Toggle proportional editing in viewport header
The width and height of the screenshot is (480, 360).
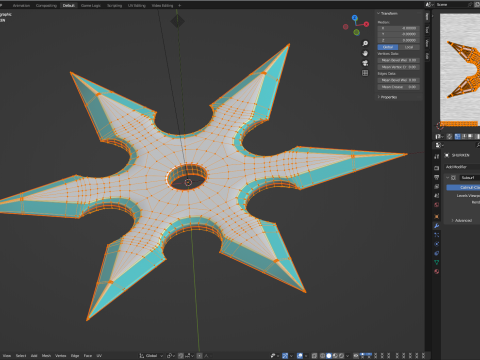tap(199, 356)
